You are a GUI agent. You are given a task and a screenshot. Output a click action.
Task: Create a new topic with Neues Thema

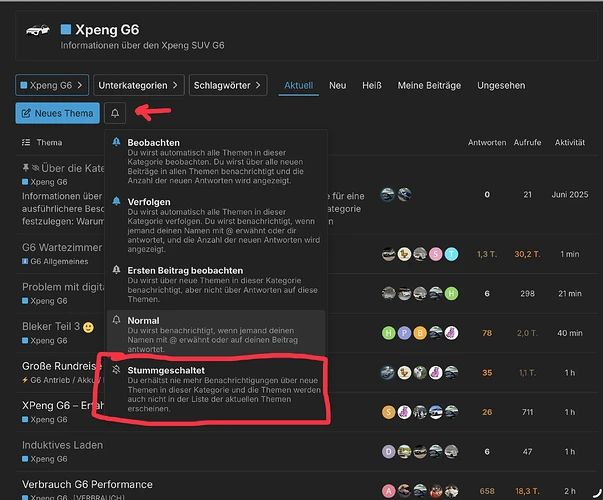coord(57,113)
